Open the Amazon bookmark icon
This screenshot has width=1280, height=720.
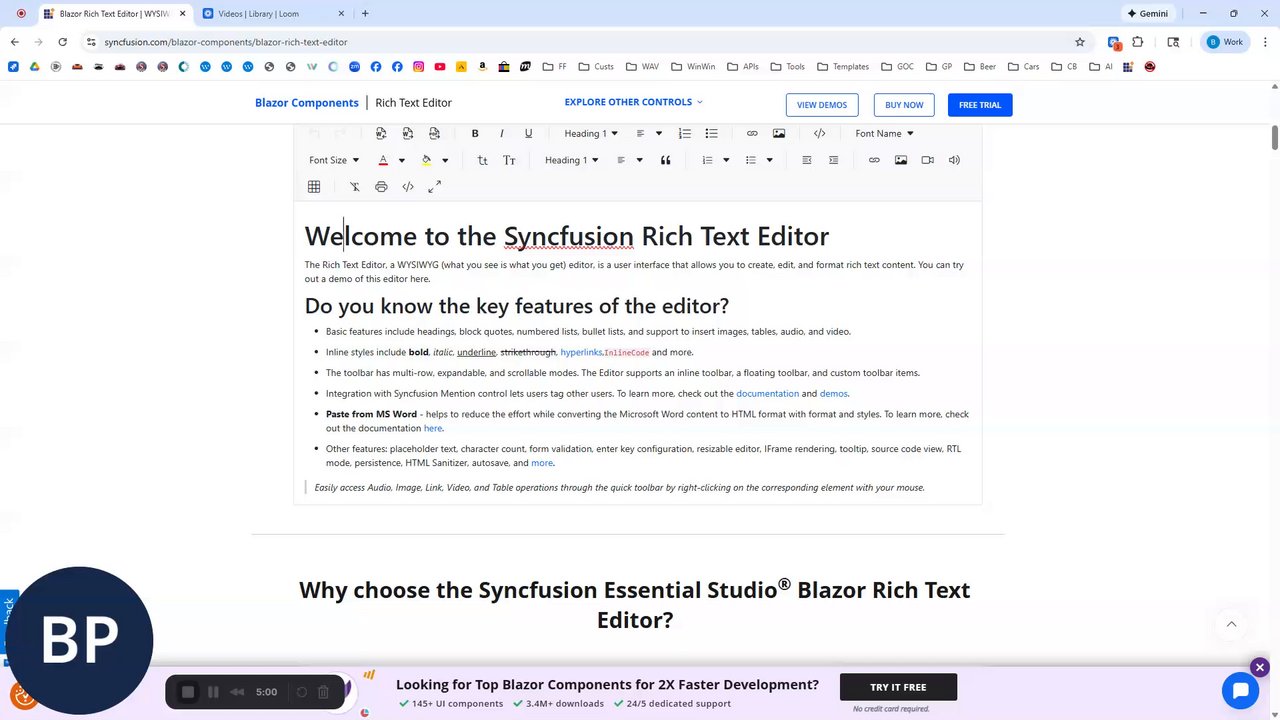pos(482,67)
